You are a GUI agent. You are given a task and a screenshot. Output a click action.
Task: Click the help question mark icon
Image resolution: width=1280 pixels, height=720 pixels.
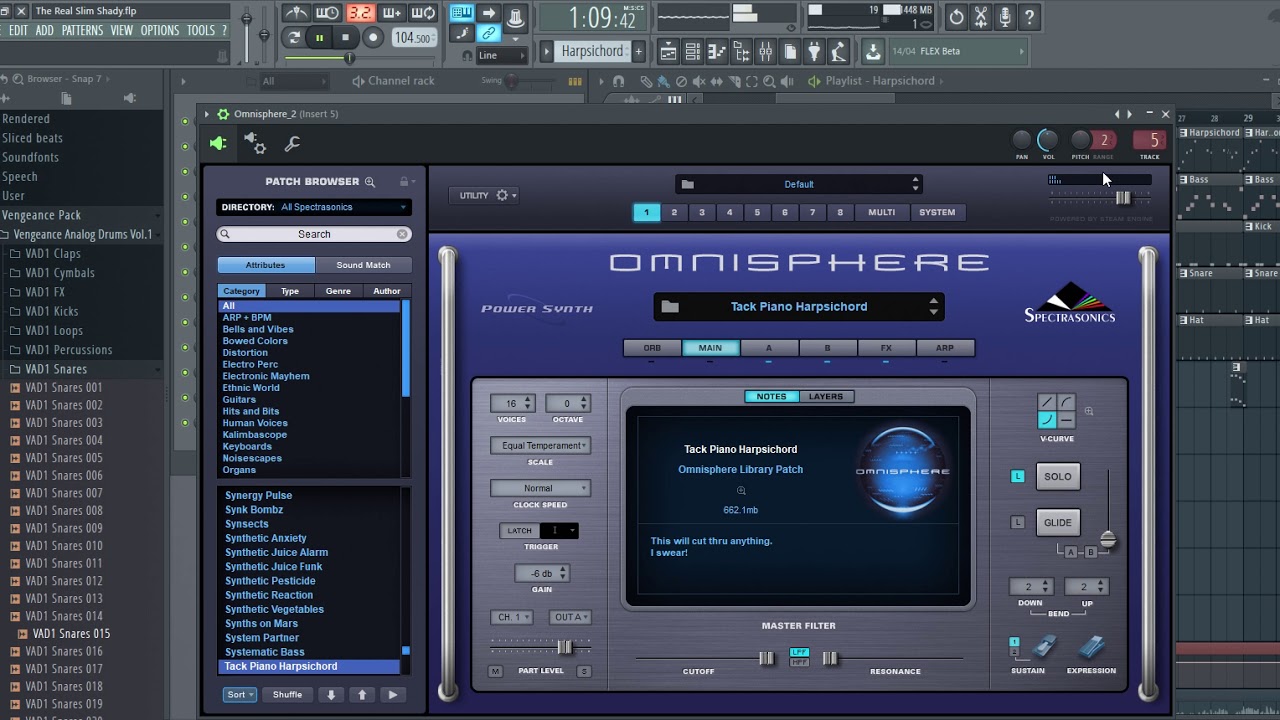click(1029, 17)
